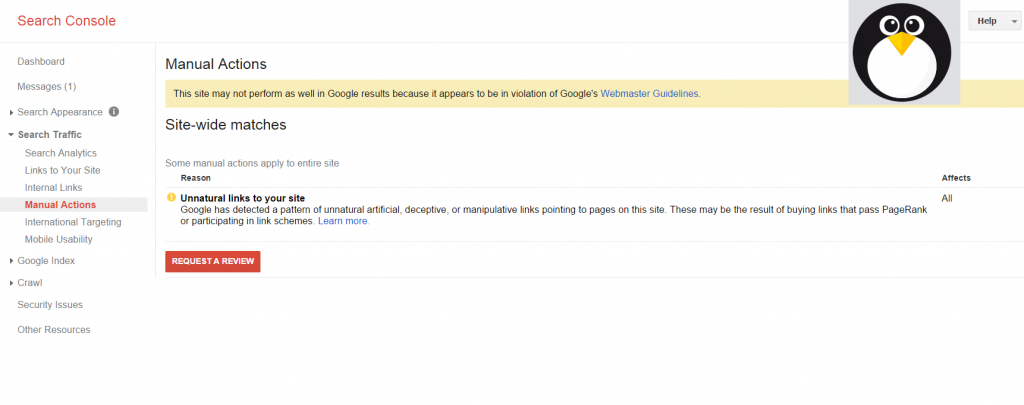Select Manual Actions in sidebar

click(60, 204)
